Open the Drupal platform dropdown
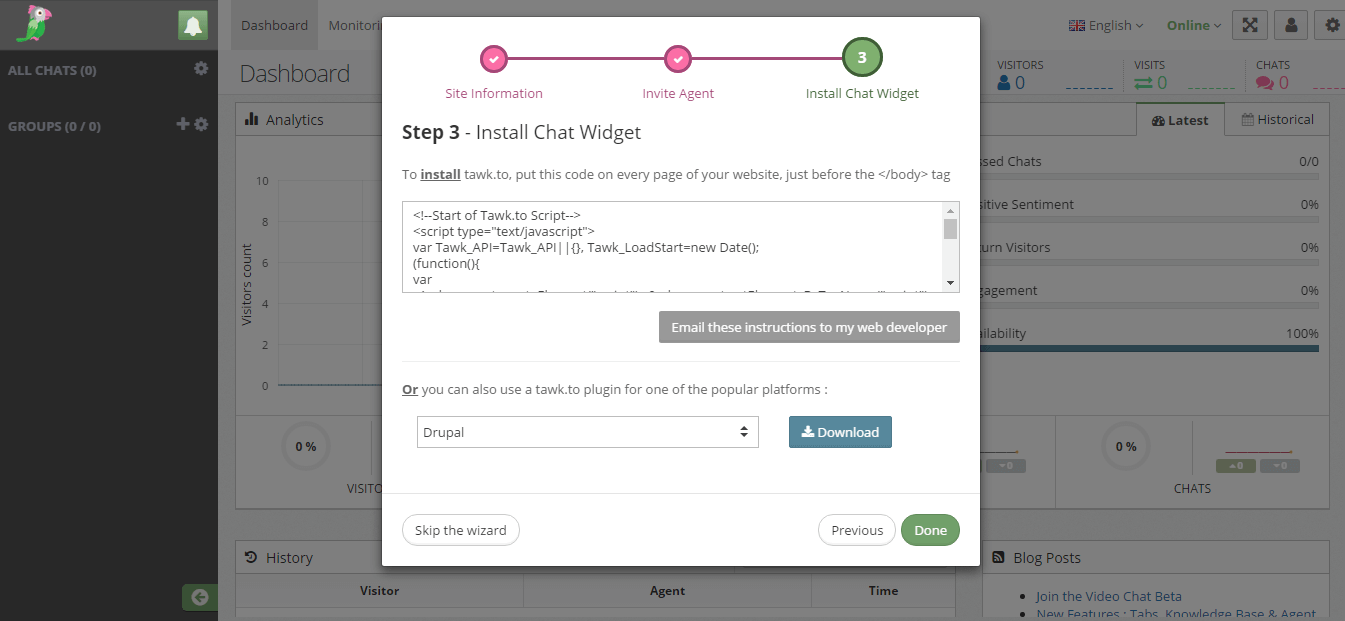This screenshot has height=621, width=1345. click(588, 432)
